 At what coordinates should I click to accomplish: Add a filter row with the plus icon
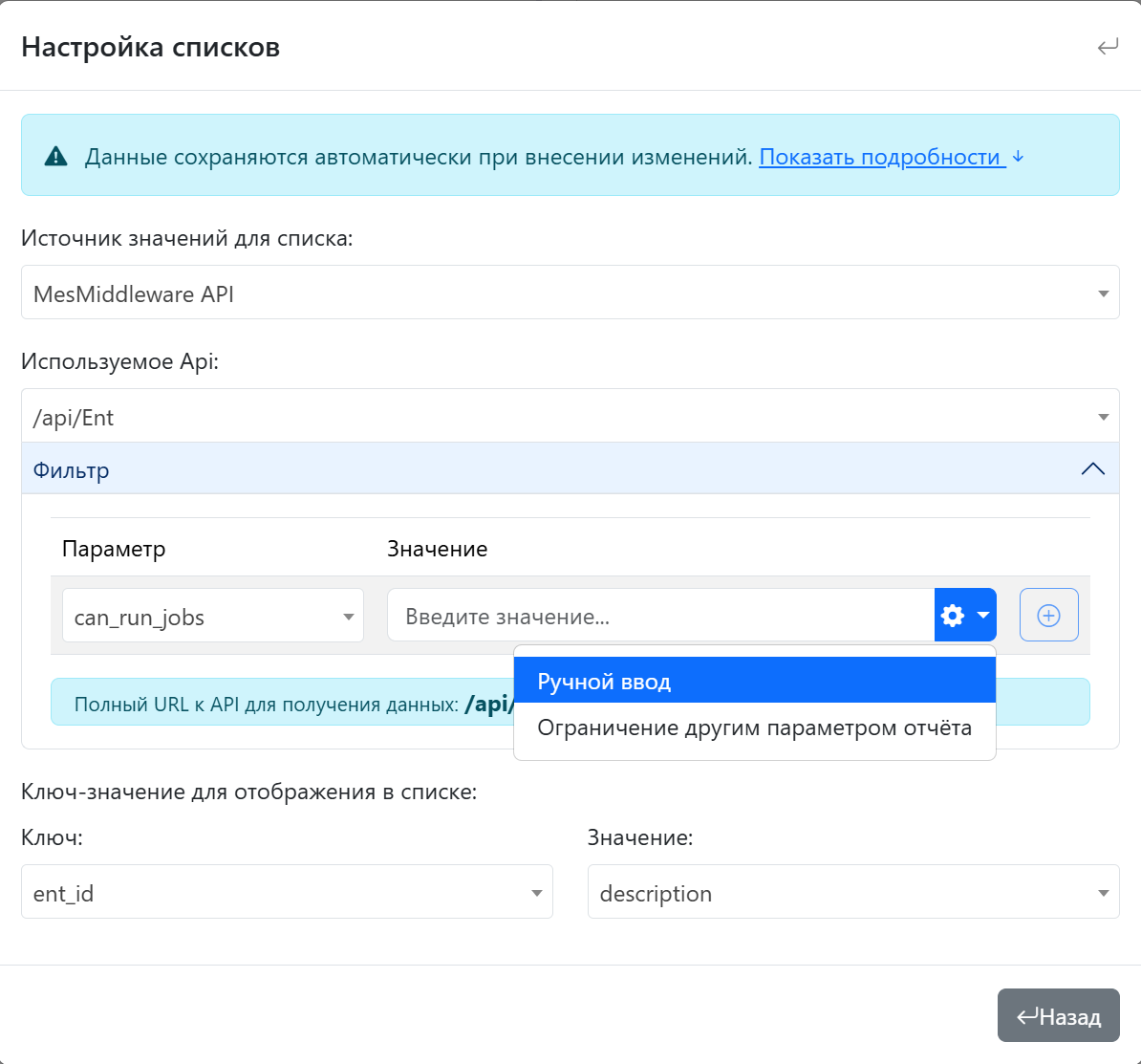pyautogui.click(x=1048, y=616)
